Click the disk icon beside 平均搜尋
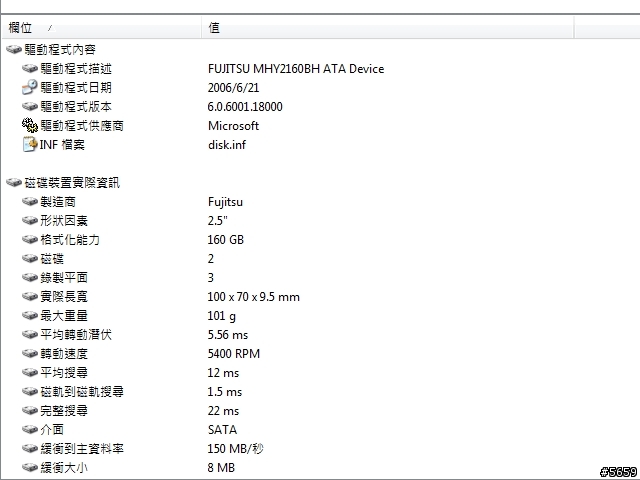The image size is (640, 480). [x=30, y=372]
